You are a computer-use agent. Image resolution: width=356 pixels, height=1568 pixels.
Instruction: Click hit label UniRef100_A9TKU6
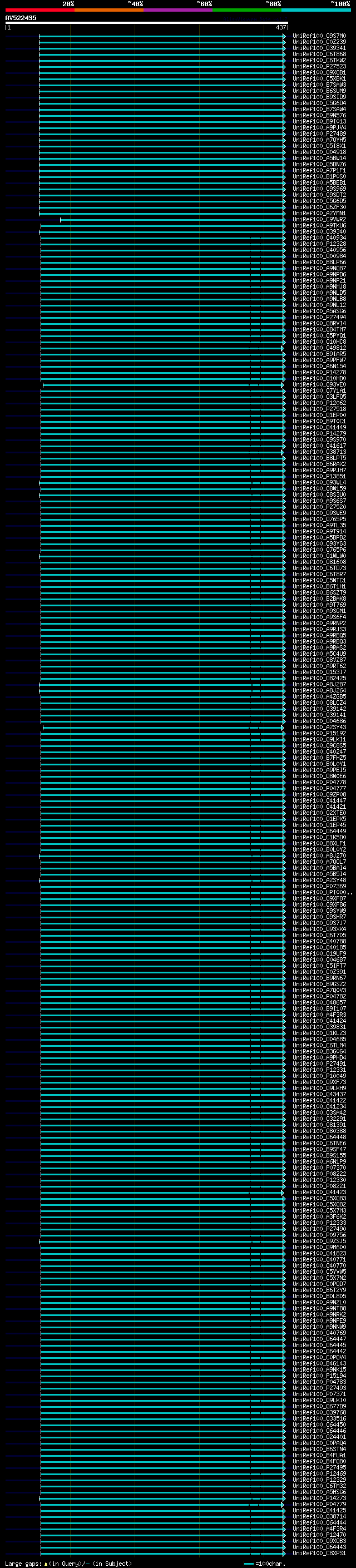(x=319, y=225)
